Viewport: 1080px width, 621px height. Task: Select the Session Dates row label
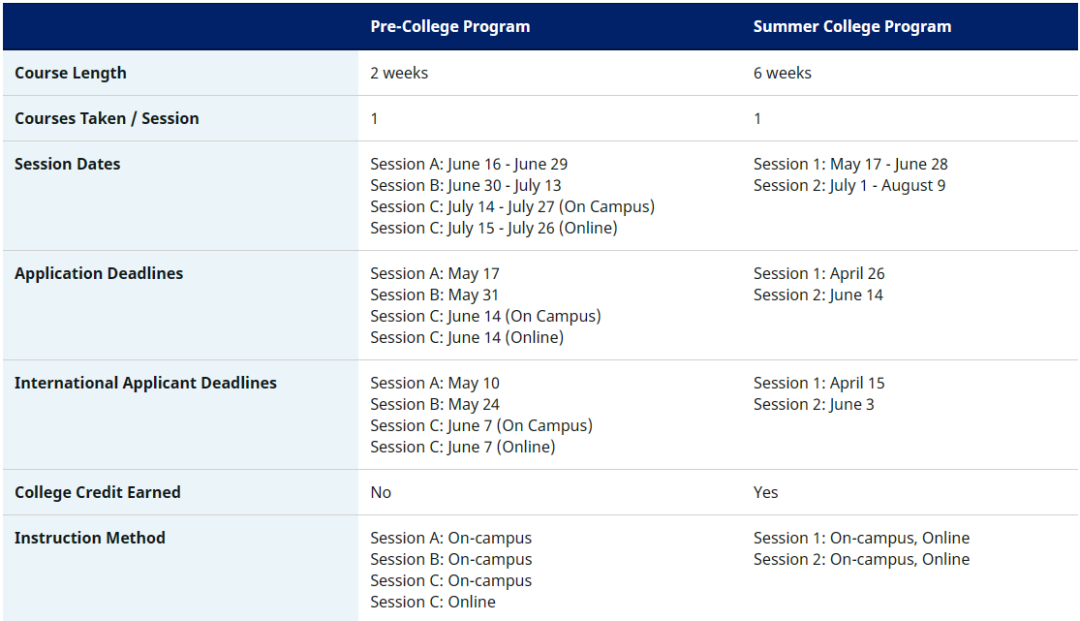point(68,164)
